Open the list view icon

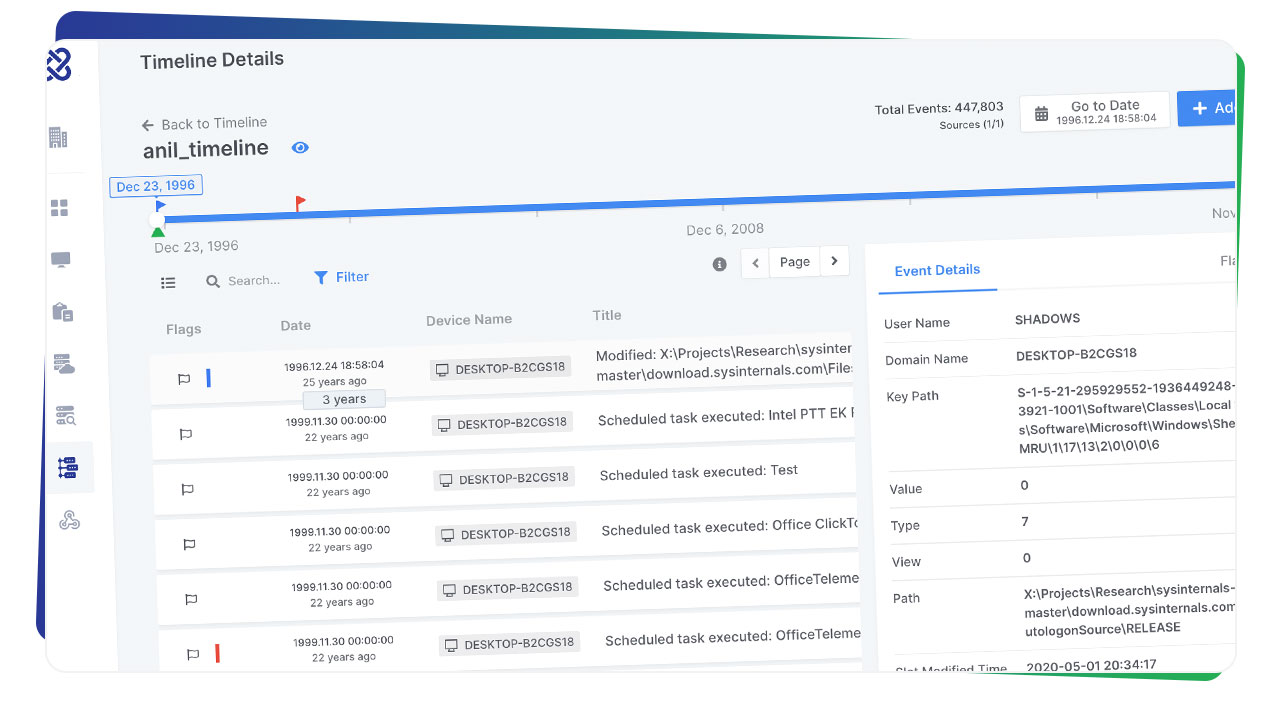point(168,283)
